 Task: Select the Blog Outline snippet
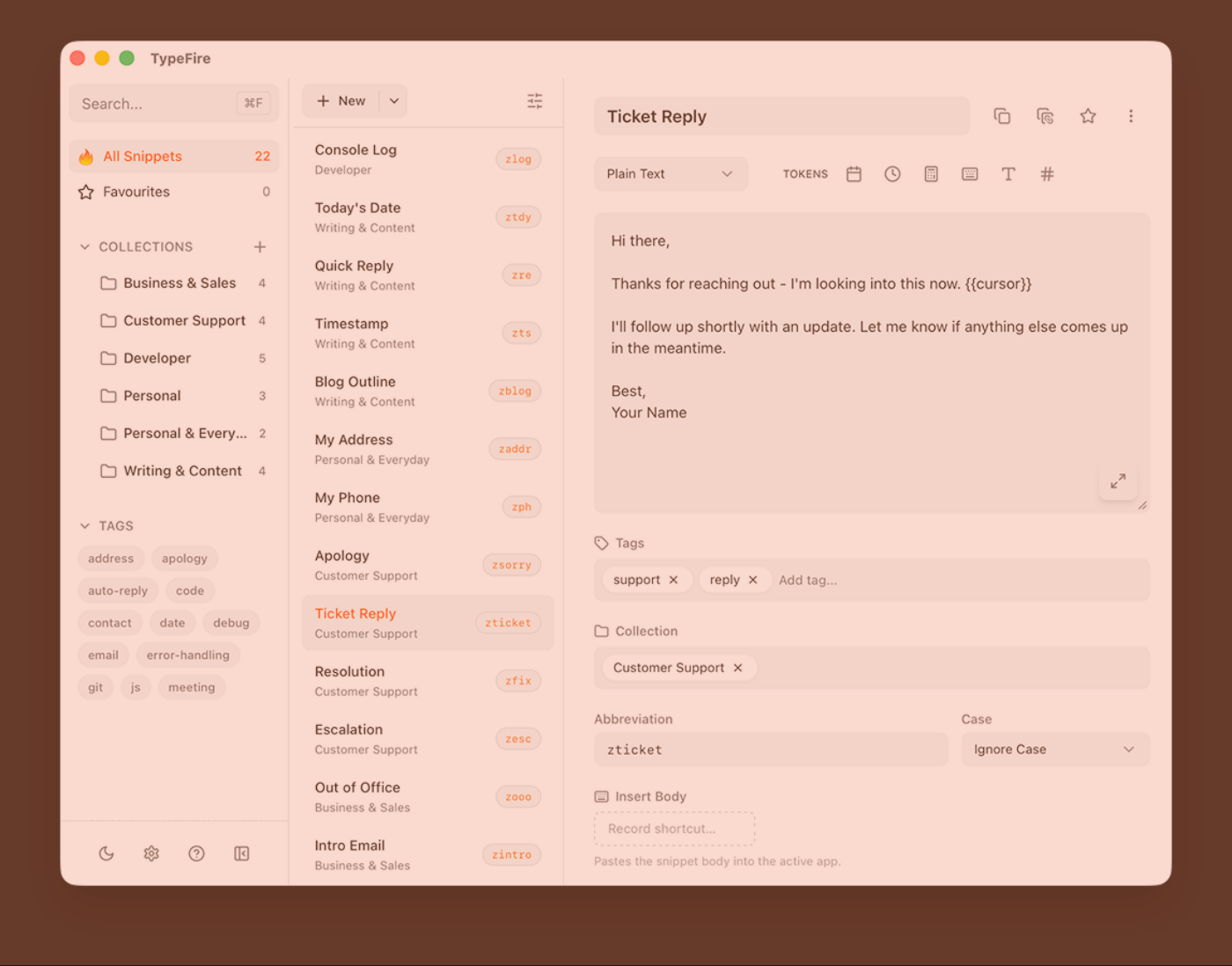pyautogui.click(x=428, y=392)
